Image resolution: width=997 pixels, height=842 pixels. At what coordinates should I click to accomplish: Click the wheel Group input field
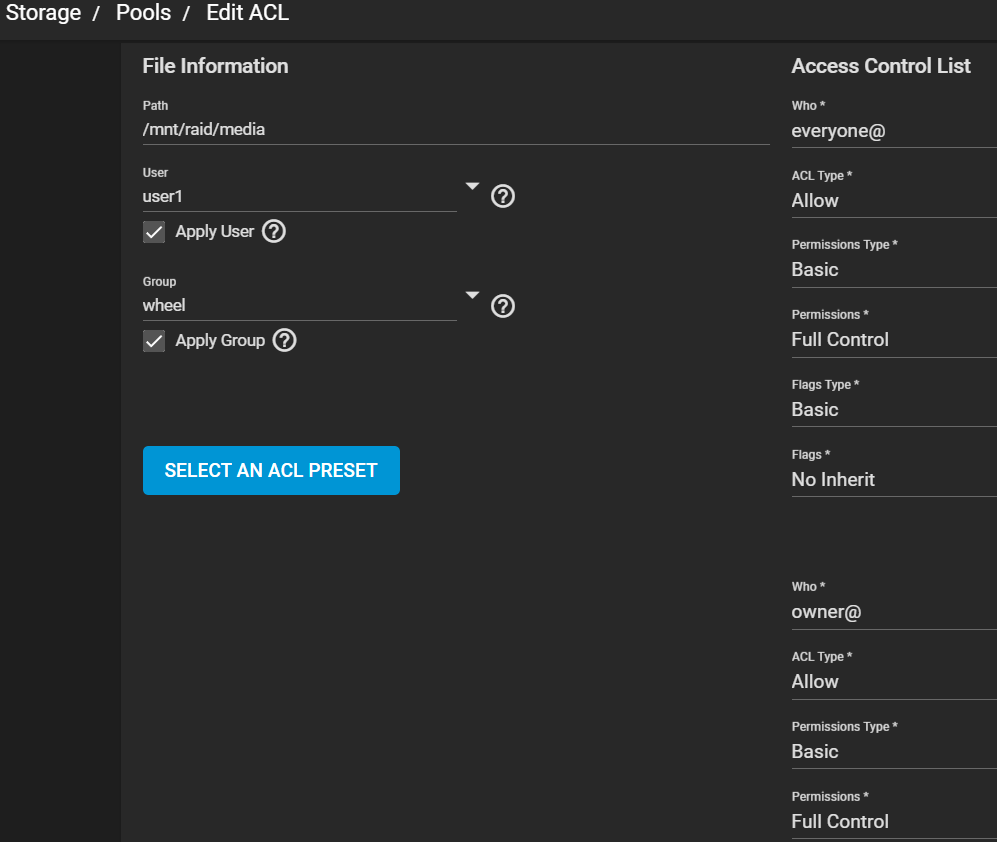299,306
